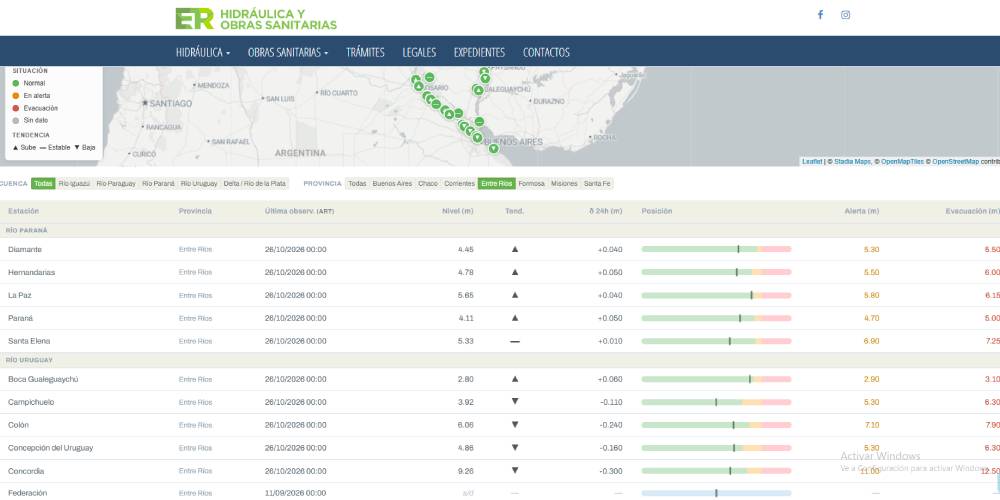
Task: Open the Facebook page icon
Action: click(820, 15)
